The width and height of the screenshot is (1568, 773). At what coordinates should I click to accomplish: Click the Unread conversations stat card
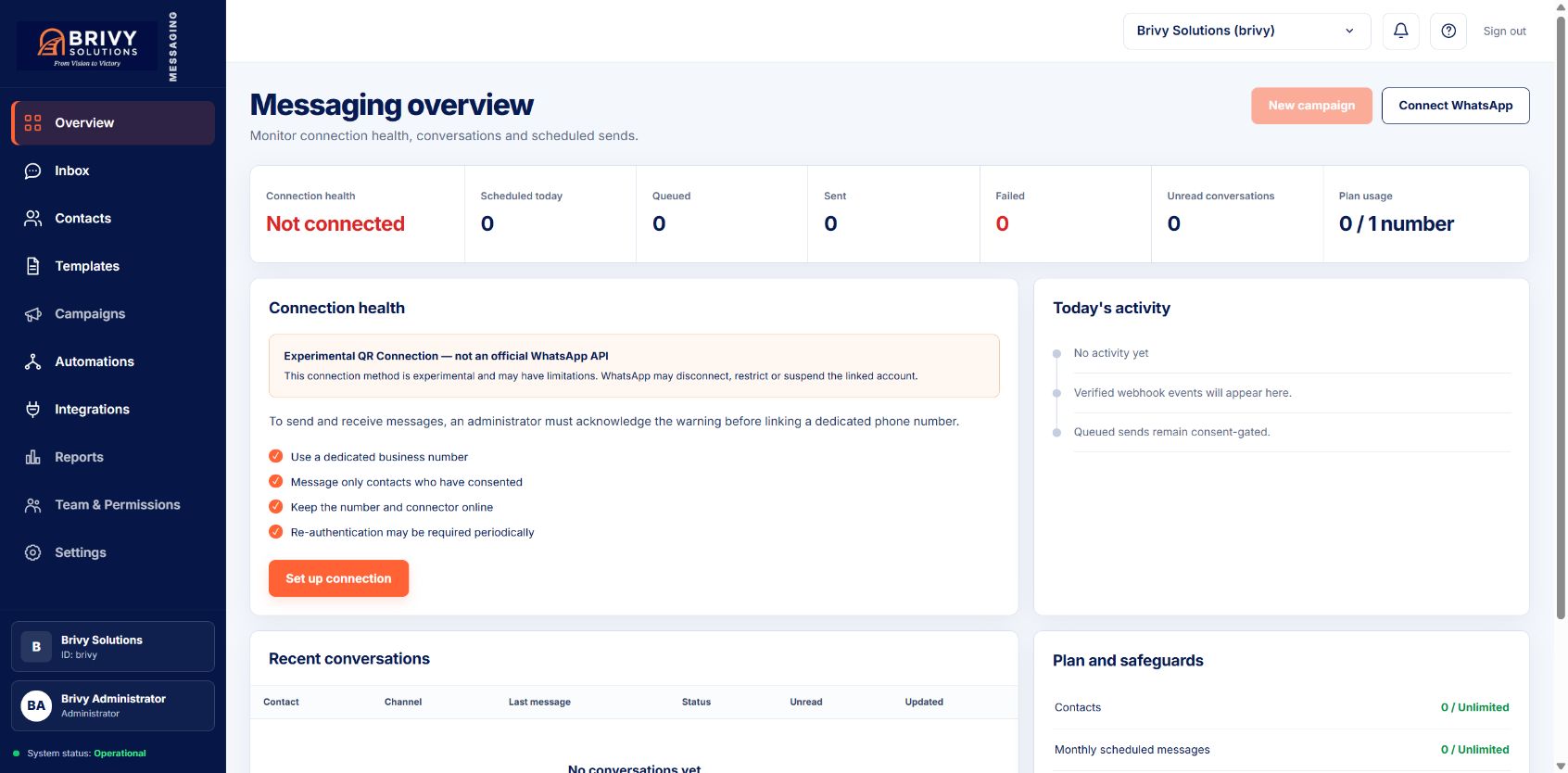pyautogui.click(x=1237, y=214)
